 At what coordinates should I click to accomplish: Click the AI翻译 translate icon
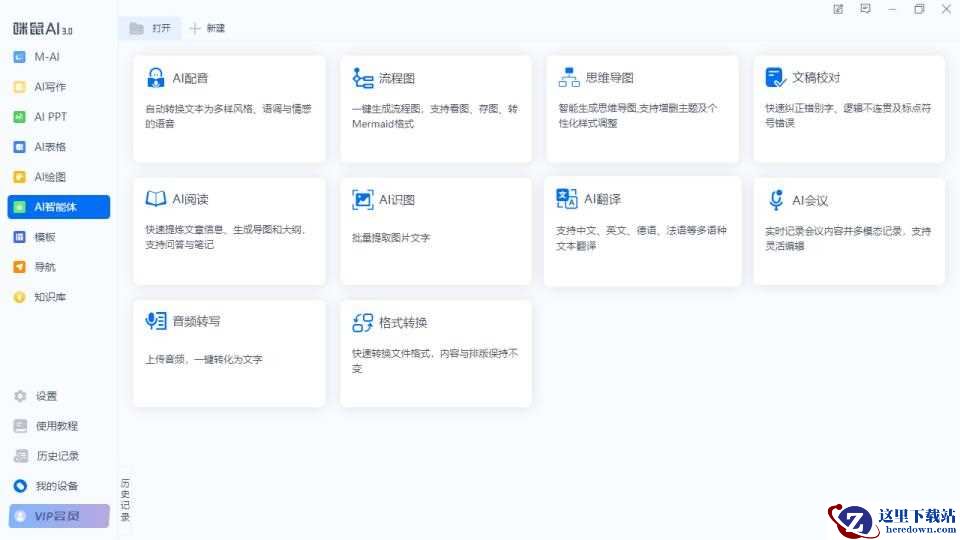pyautogui.click(x=566, y=198)
